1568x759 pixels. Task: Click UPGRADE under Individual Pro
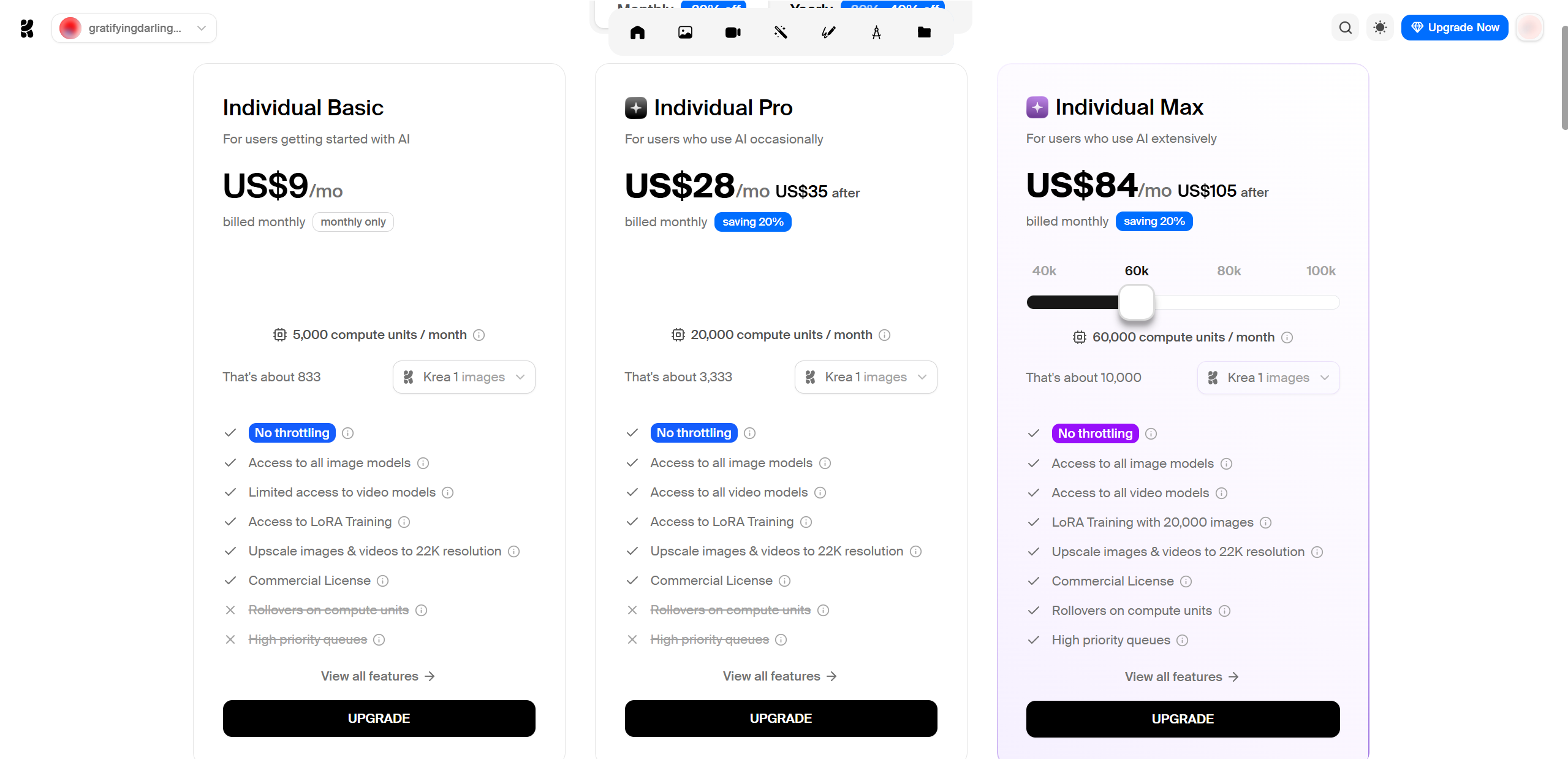pos(781,719)
